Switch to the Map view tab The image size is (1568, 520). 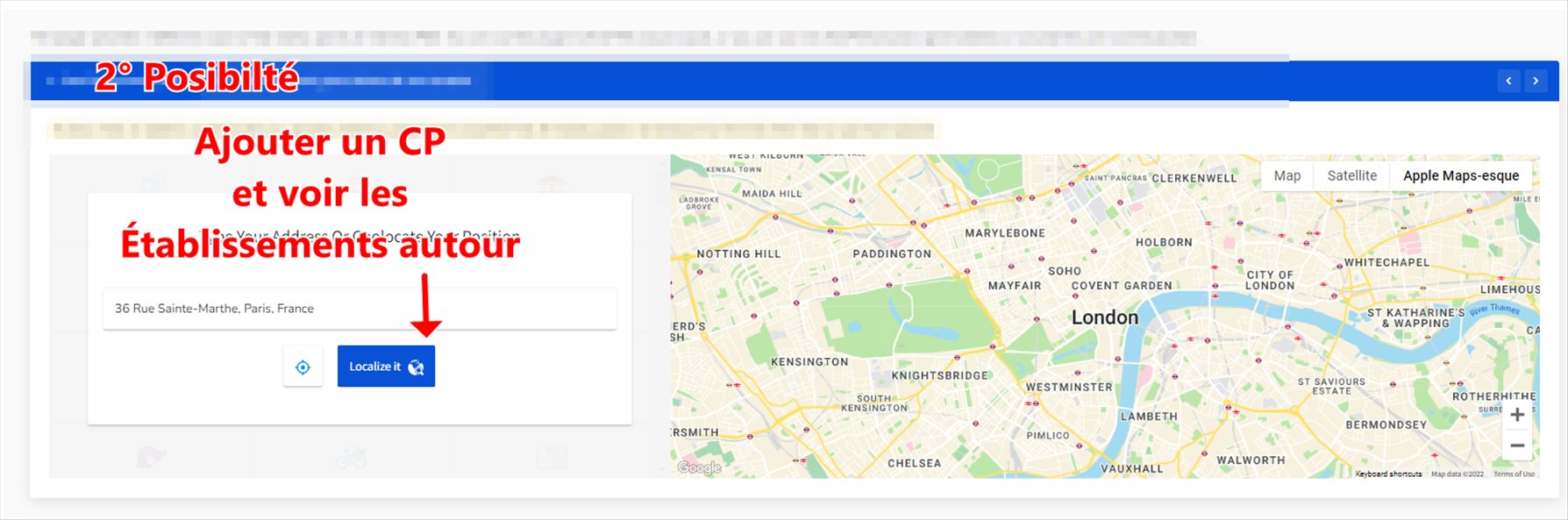(1286, 175)
